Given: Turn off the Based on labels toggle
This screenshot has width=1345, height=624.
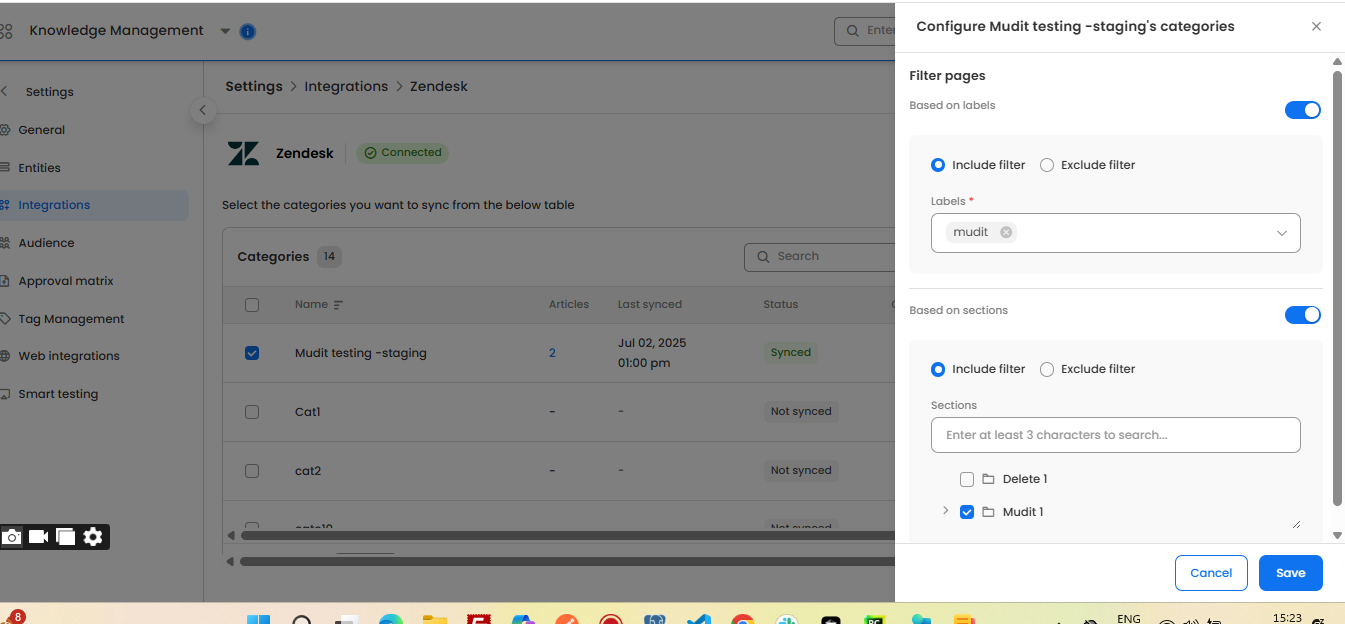Looking at the screenshot, I should pos(1303,110).
